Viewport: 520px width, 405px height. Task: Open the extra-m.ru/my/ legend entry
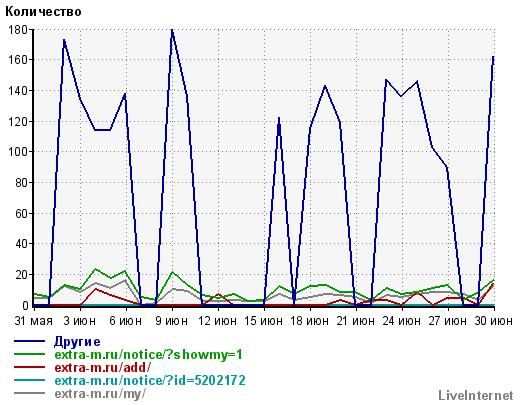coord(100,394)
